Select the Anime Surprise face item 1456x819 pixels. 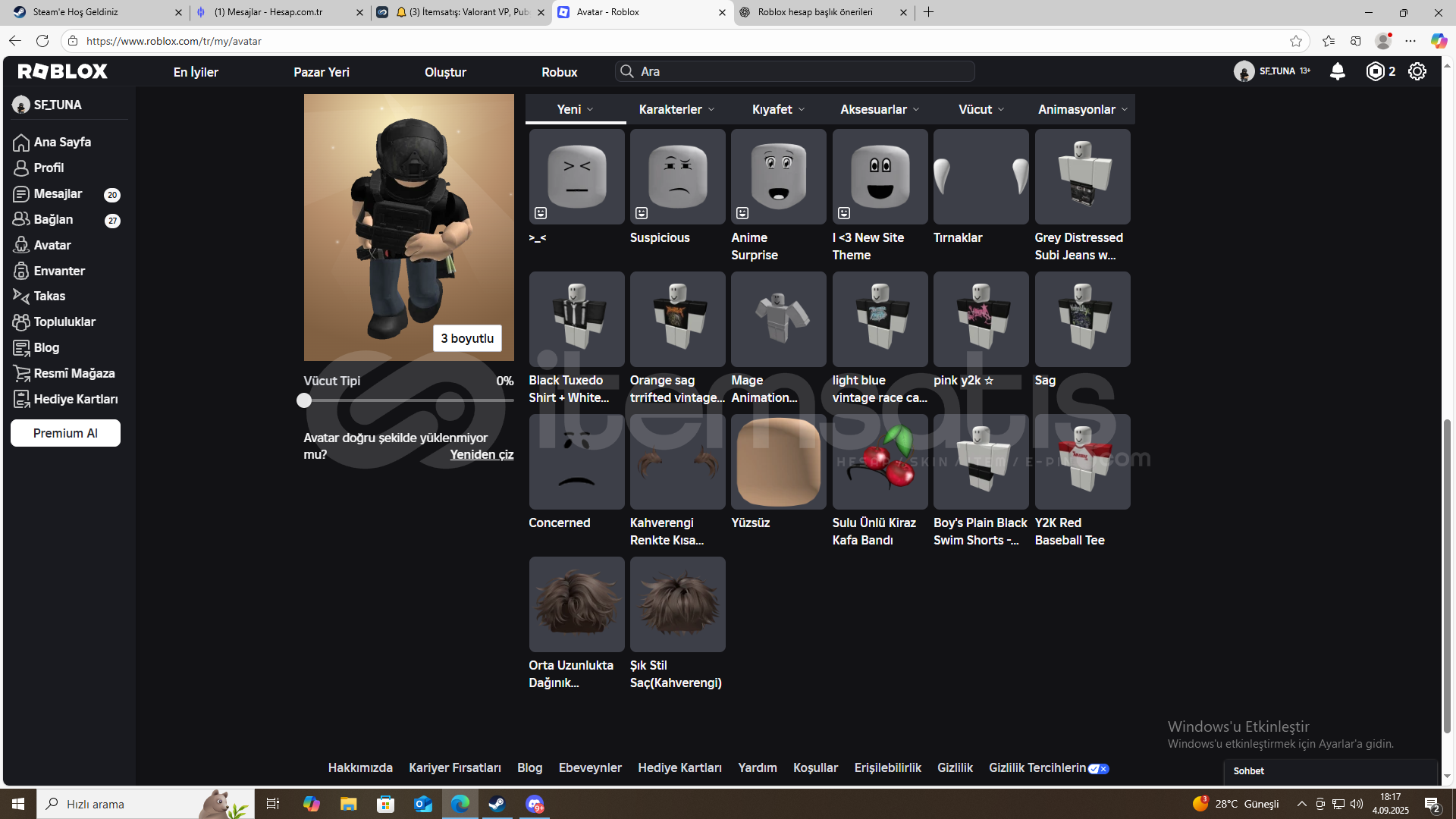tap(778, 176)
